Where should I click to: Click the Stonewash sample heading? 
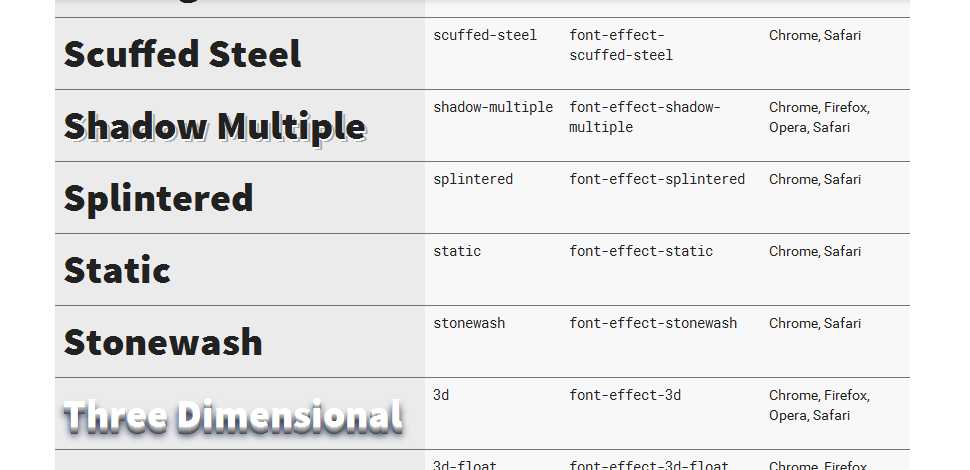point(163,342)
